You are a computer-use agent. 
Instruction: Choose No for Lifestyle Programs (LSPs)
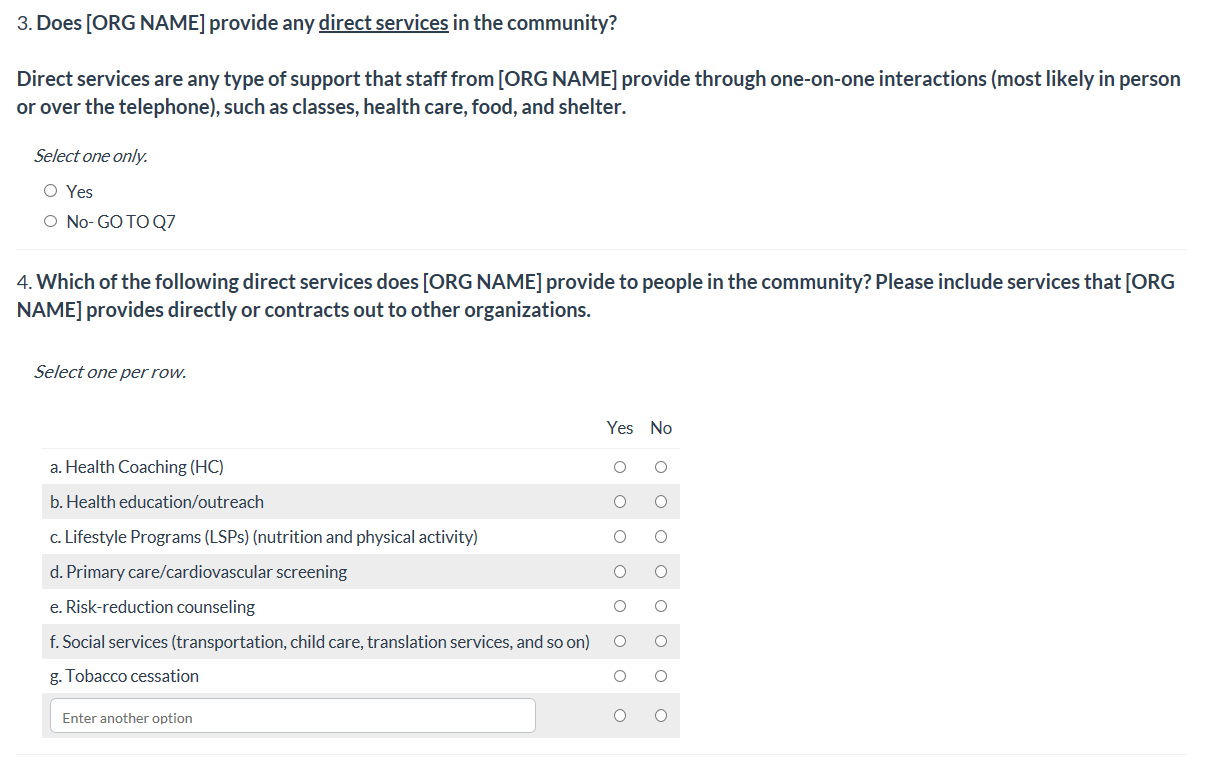coord(660,537)
